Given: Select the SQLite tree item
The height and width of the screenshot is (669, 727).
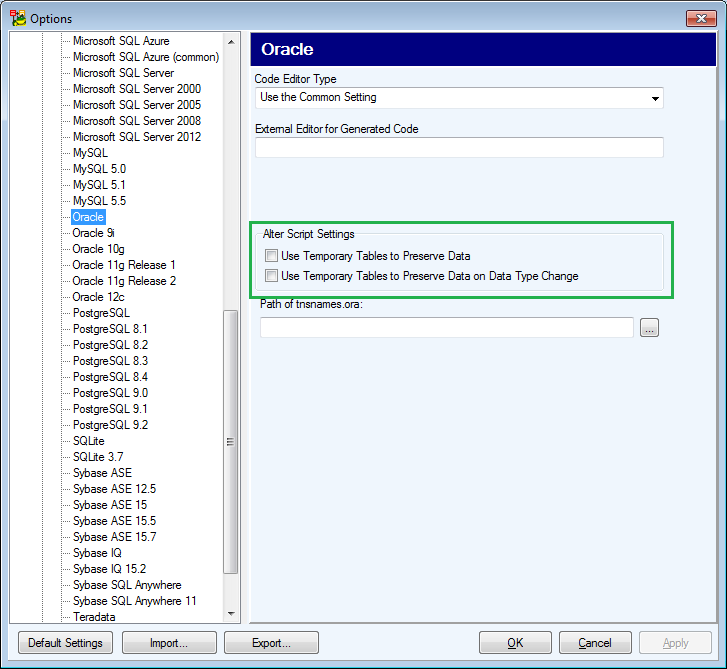Looking at the screenshot, I should (x=89, y=441).
